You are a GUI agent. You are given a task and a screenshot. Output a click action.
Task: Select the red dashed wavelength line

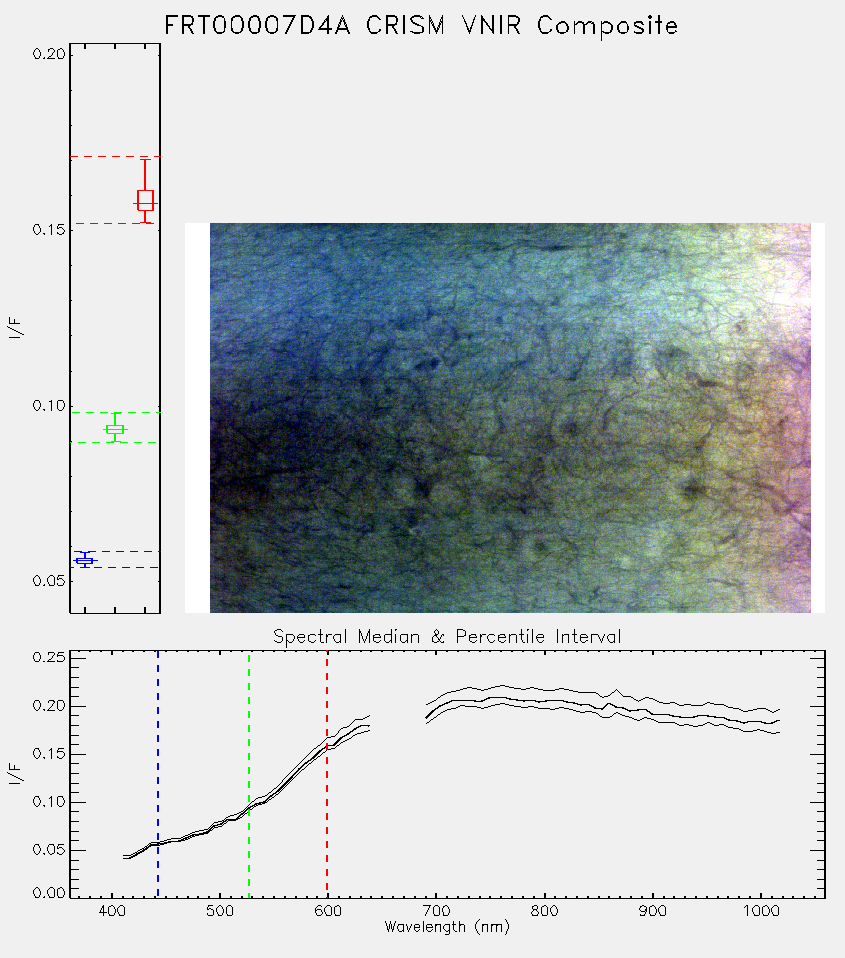point(327,774)
